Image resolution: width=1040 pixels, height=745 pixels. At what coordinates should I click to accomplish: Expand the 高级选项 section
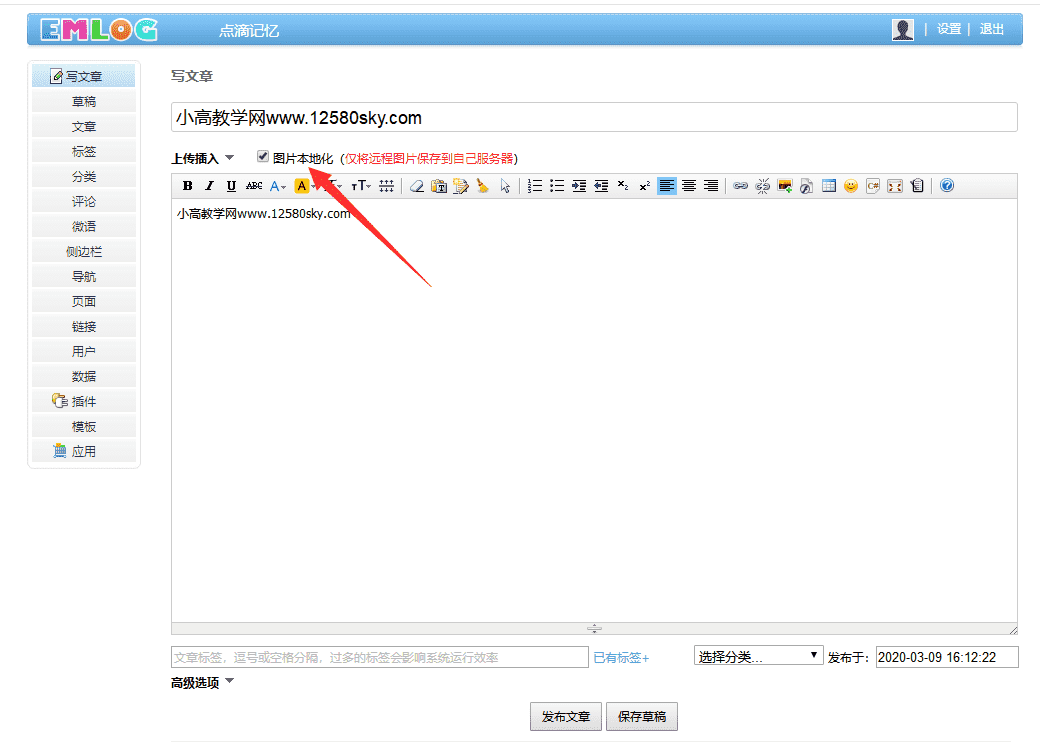click(203, 683)
